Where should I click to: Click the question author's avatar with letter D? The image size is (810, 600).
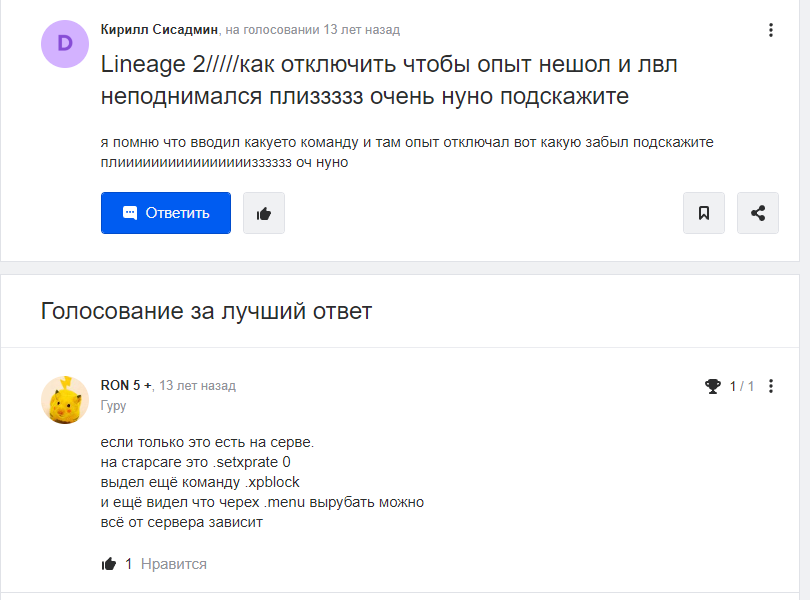pos(64,44)
